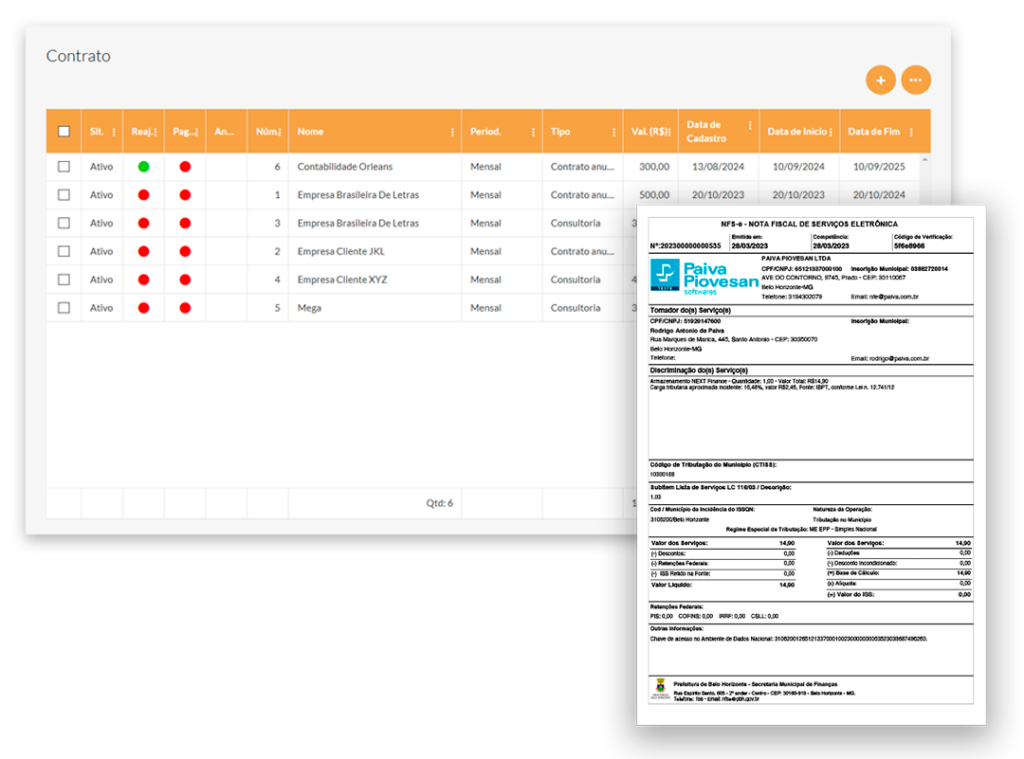Select checkbox for Empresa Cliente JKL row
This screenshot has height=759, width=1024.
[64, 251]
